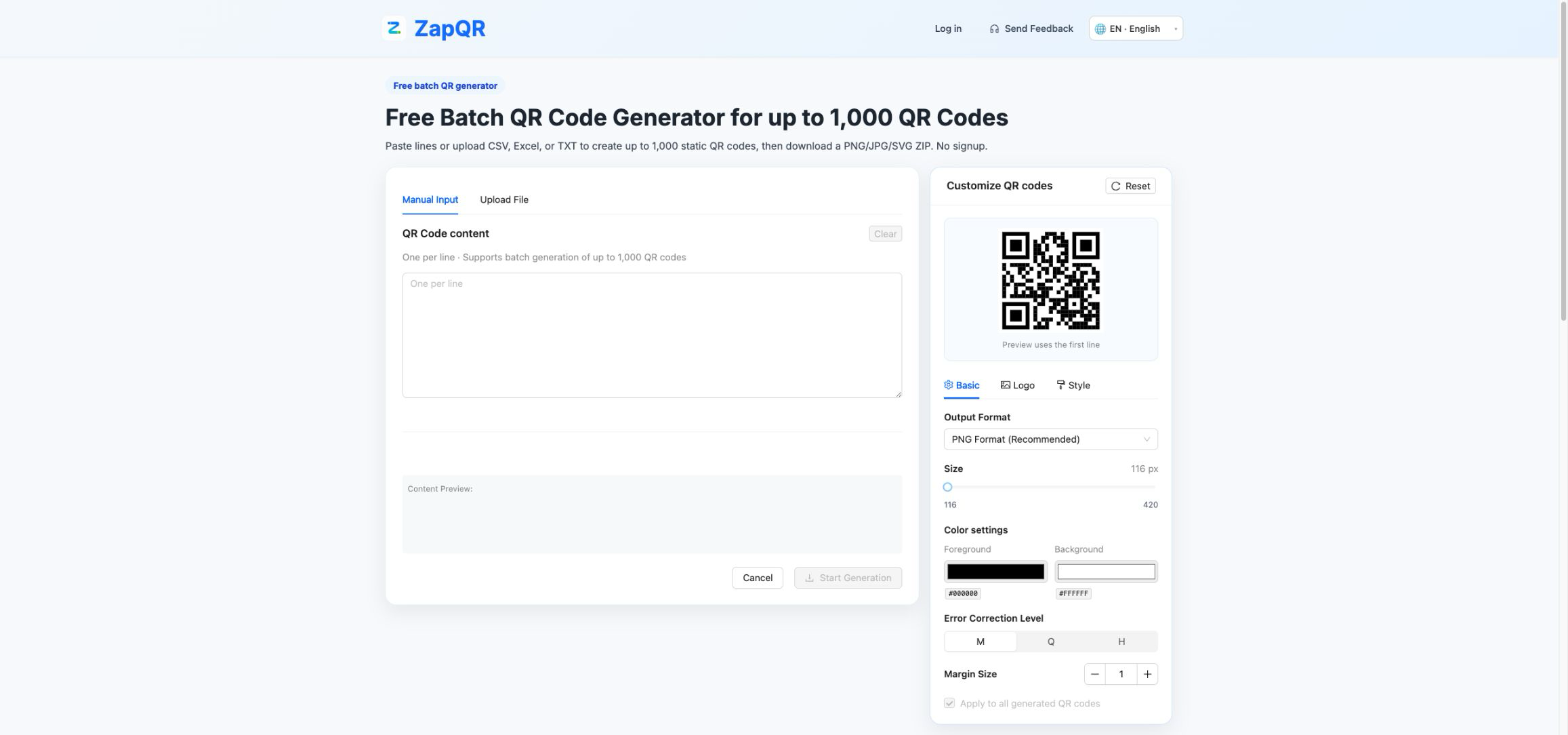Toggle Apply to all generated QR codes checkbox
Viewport: 1568px width, 735px height.
(x=949, y=704)
